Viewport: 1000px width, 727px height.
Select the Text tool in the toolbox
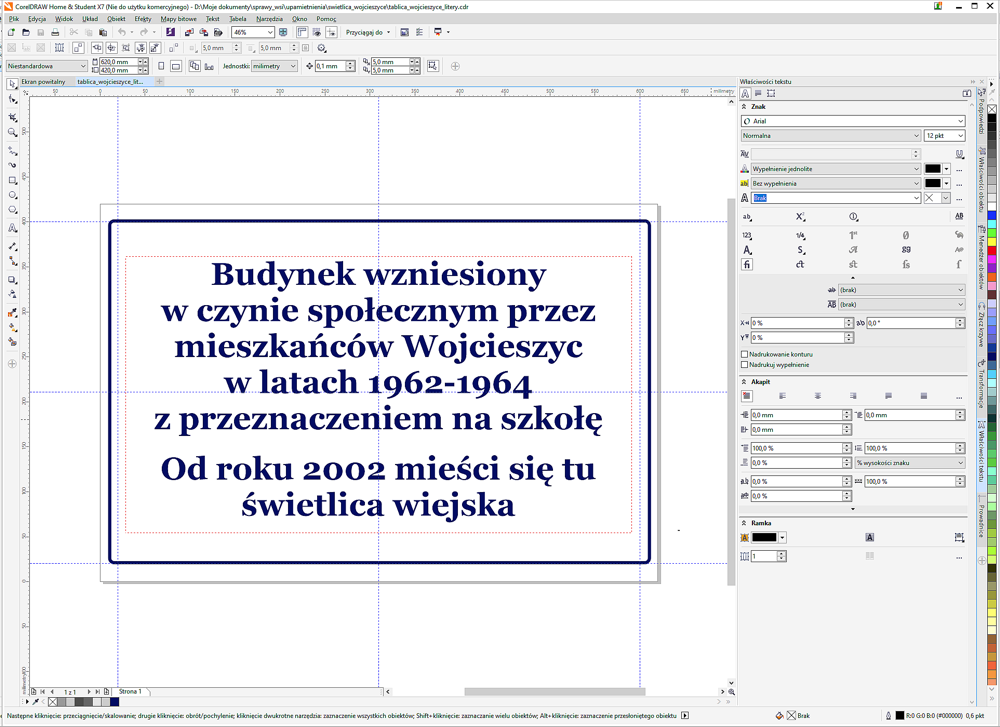pyautogui.click(x=12, y=228)
